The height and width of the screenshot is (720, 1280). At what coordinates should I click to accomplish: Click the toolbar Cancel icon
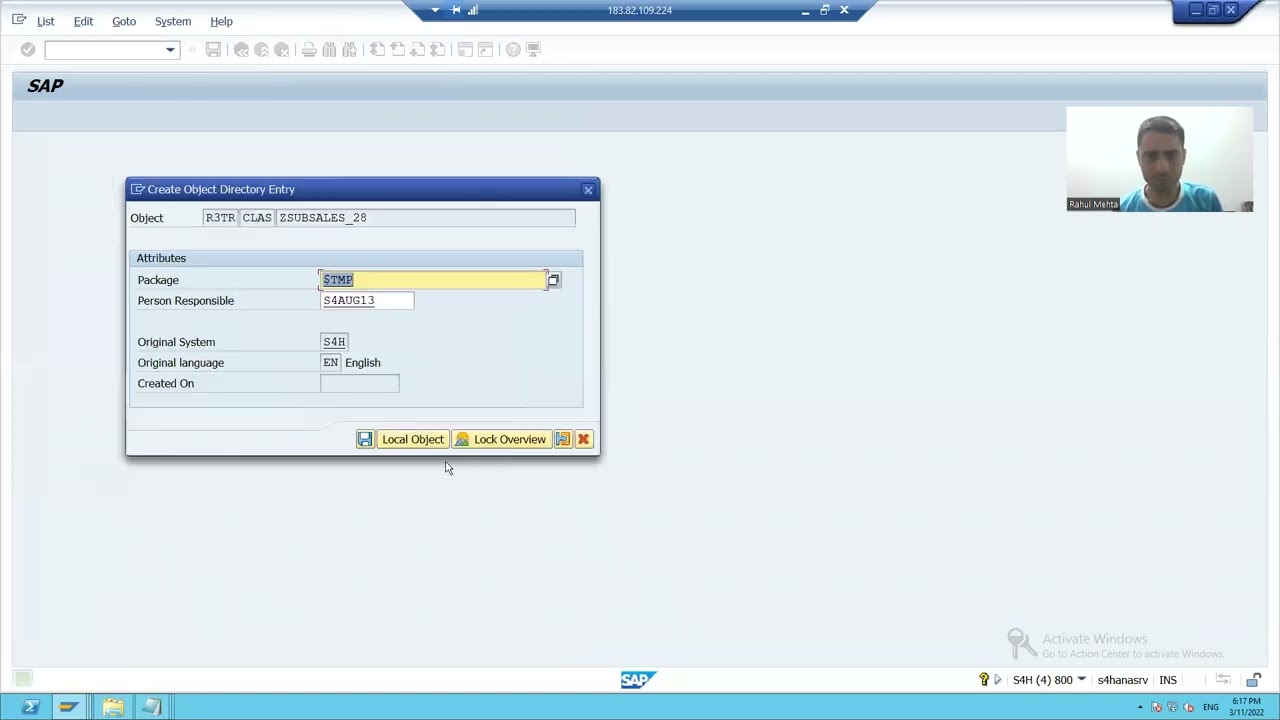pyautogui.click(x=282, y=49)
